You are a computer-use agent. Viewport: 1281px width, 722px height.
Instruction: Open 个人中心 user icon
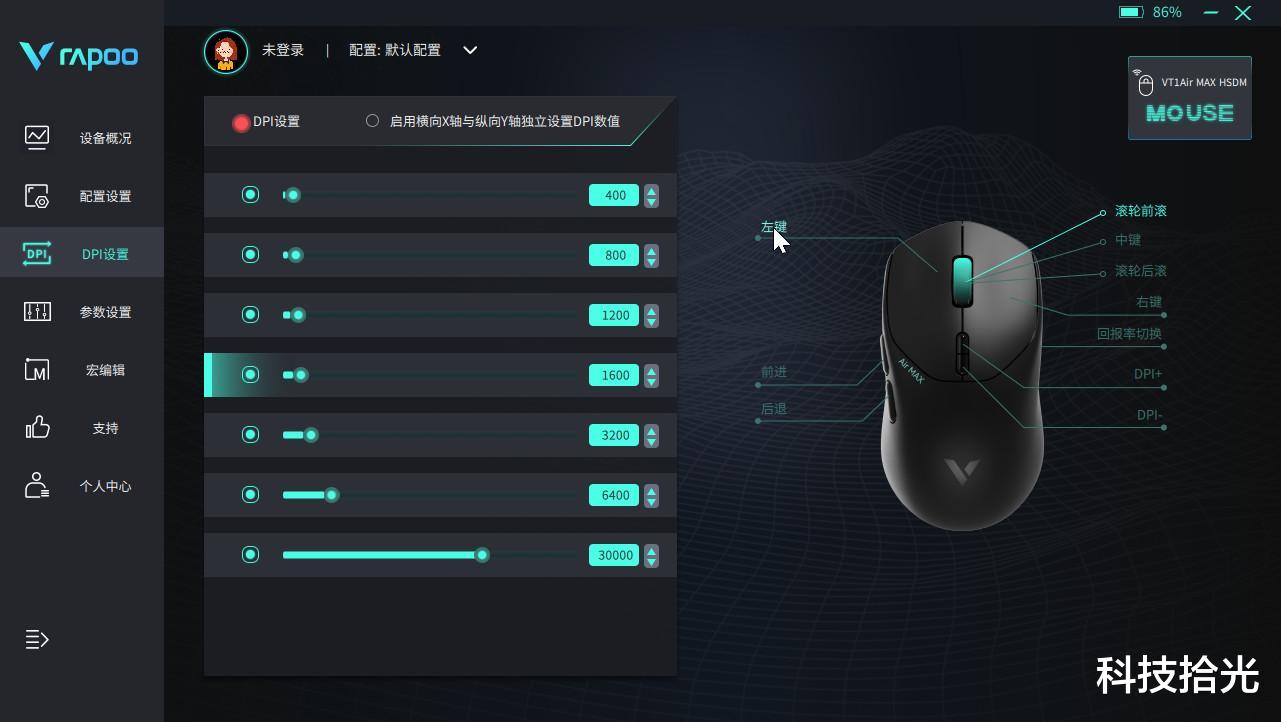tap(37, 485)
